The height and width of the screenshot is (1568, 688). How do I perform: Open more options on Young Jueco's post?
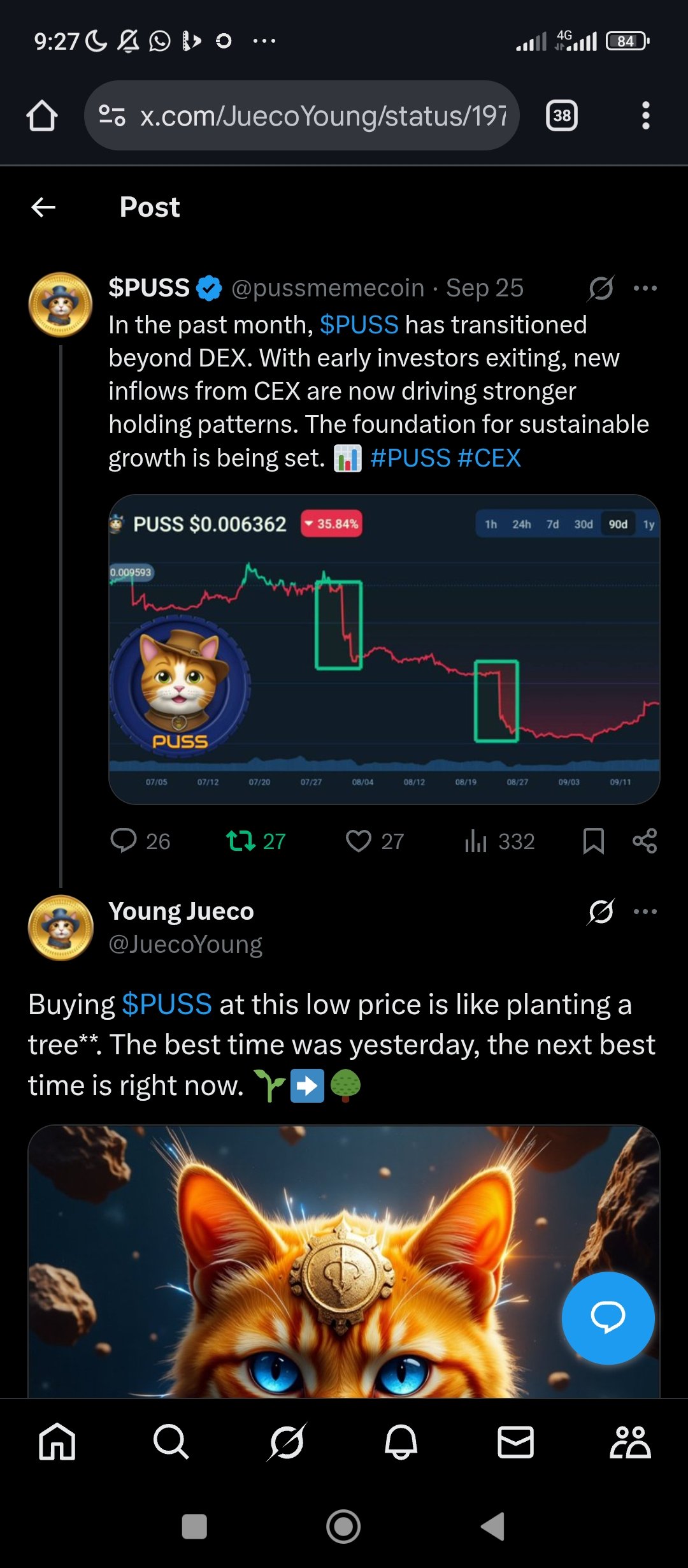645,911
